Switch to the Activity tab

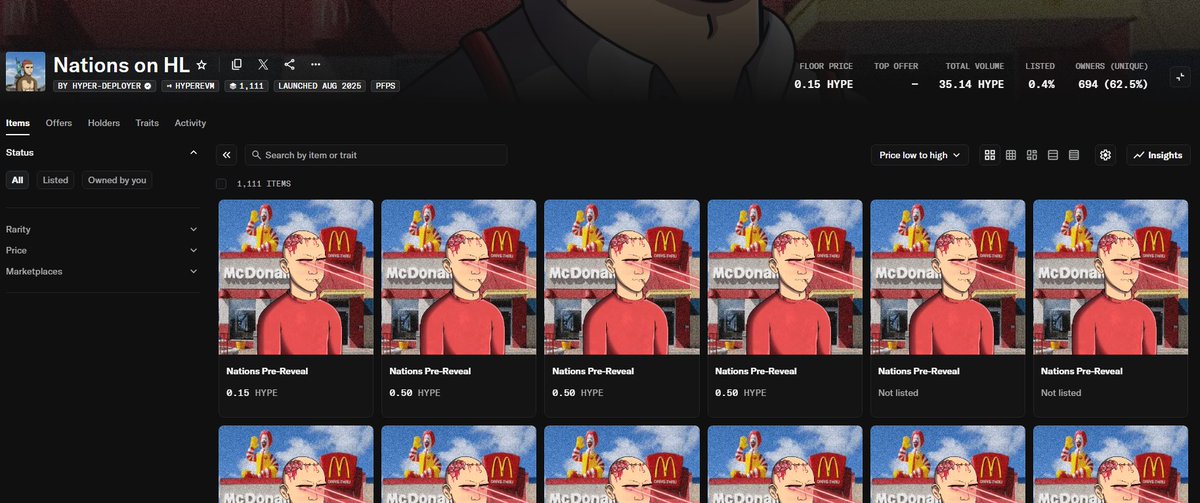pyautogui.click(x=190, y=123)
